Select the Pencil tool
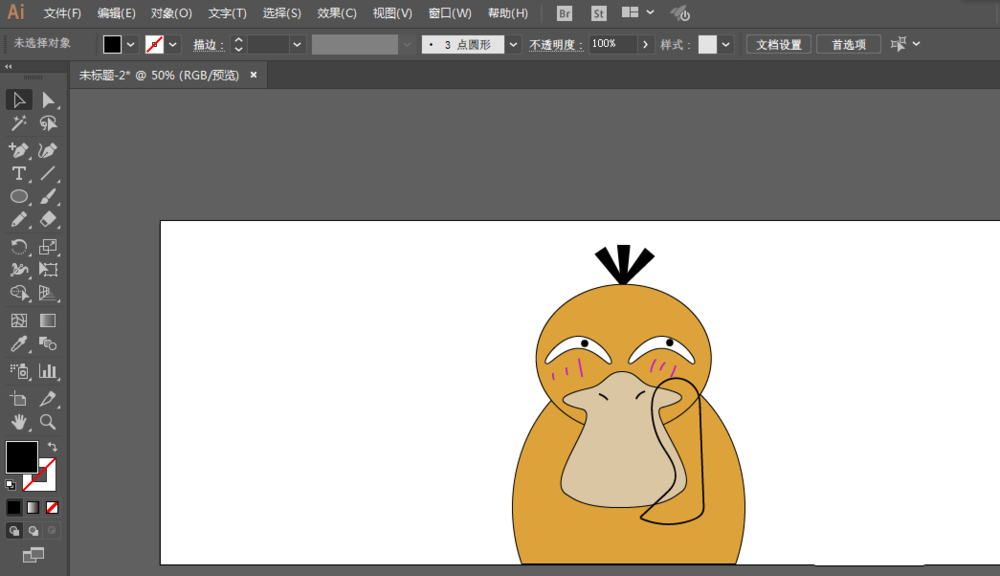The height and width of the screenshot is (576, 1000). click(19, 219)
